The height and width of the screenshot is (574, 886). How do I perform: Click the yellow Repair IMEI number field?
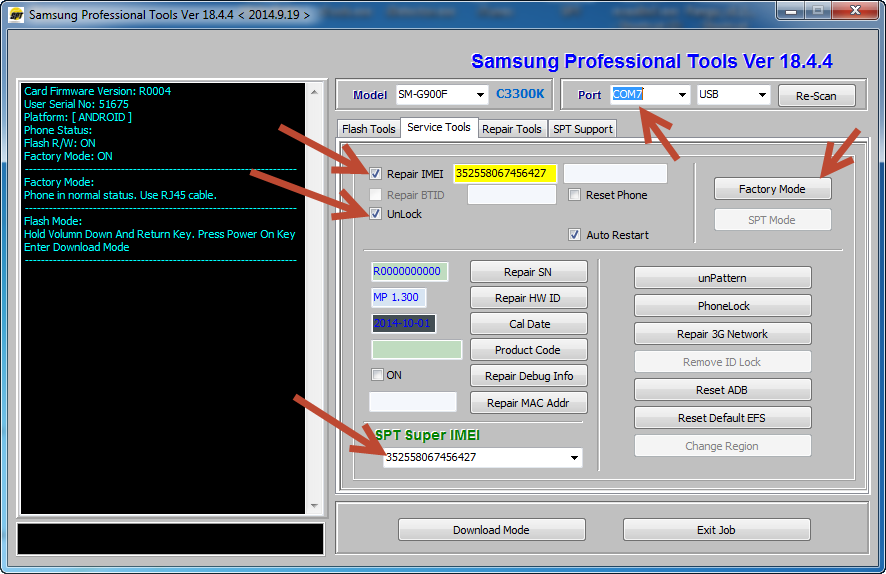(505, 173)
